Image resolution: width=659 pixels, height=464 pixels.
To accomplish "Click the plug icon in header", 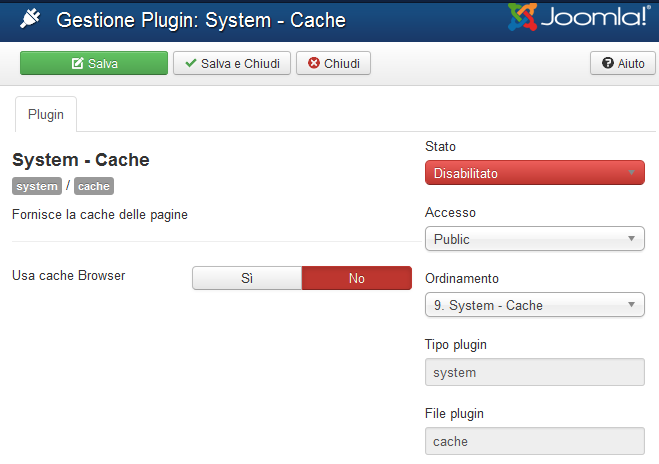I will (30, 19).
